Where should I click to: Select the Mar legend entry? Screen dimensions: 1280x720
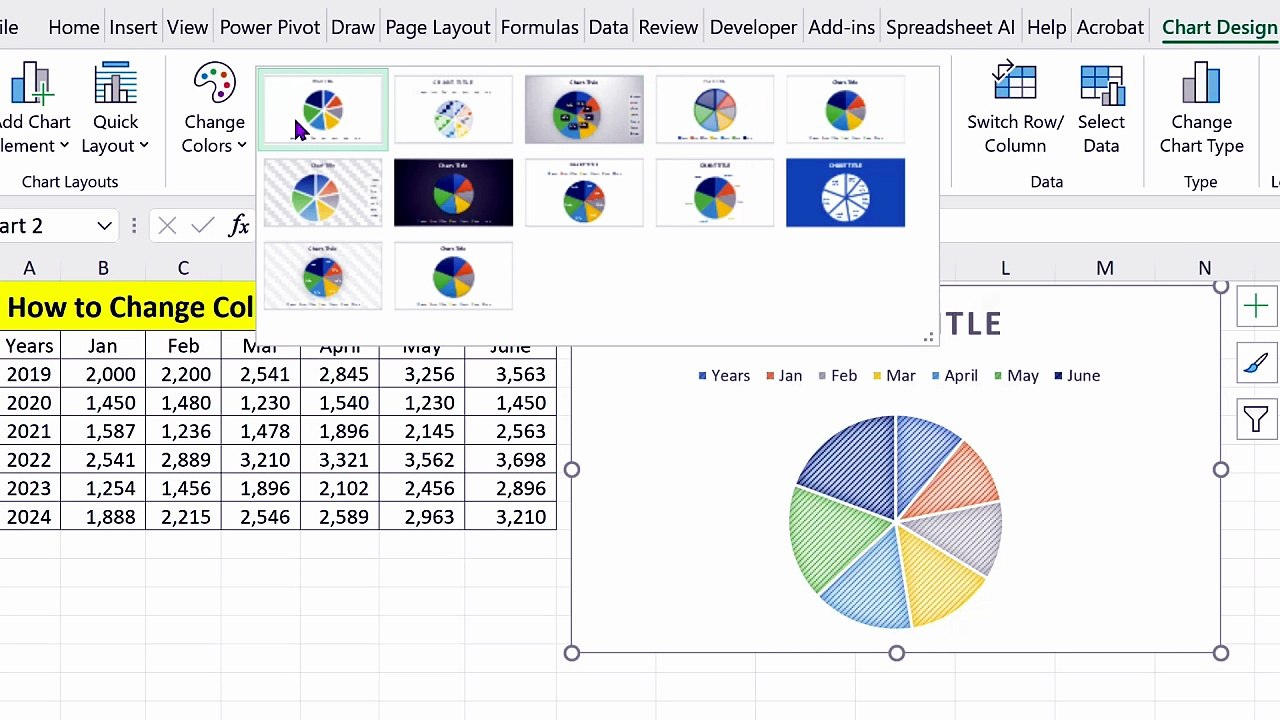point(894,376)
